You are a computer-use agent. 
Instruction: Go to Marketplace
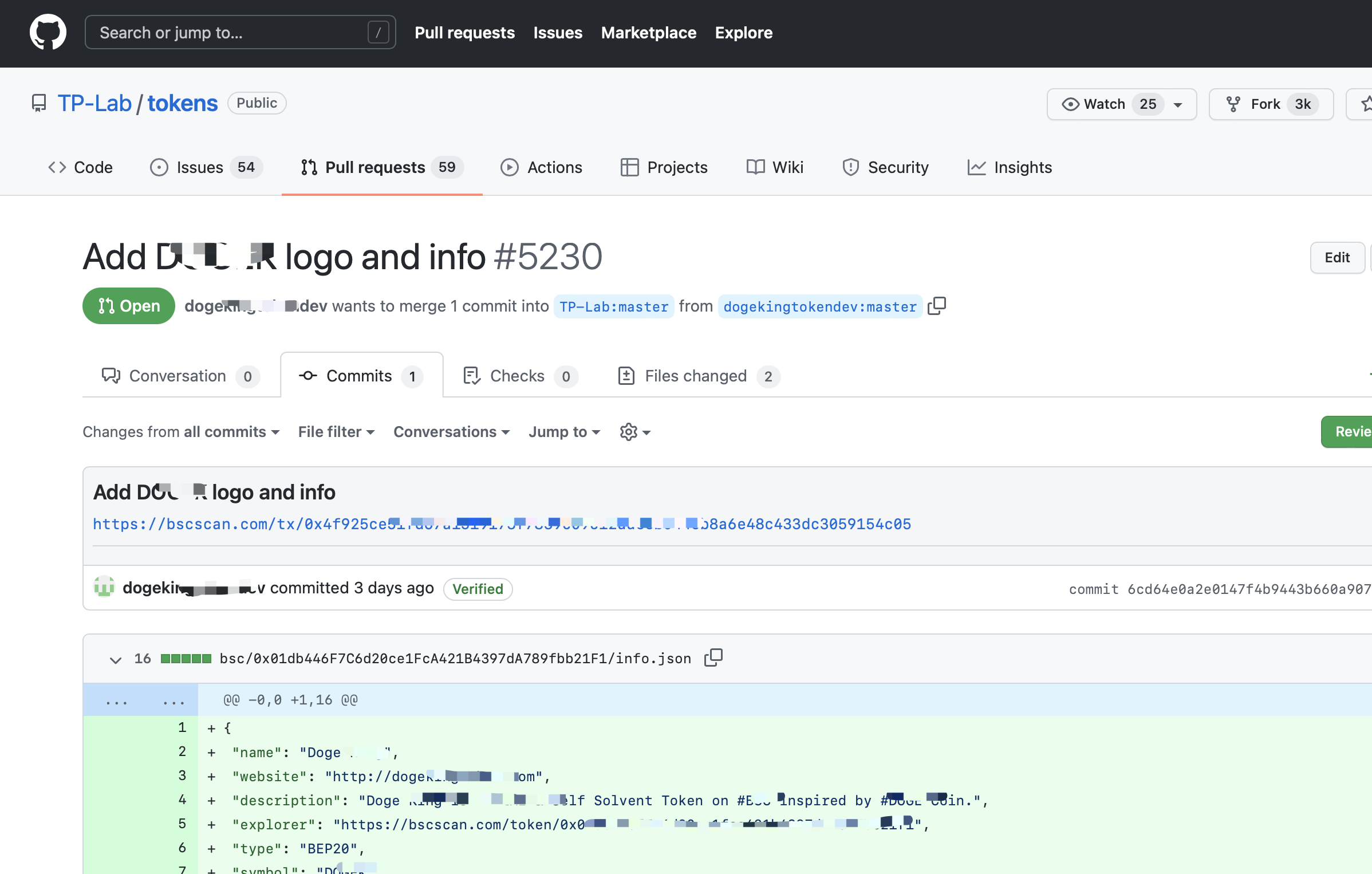point(648,33)
